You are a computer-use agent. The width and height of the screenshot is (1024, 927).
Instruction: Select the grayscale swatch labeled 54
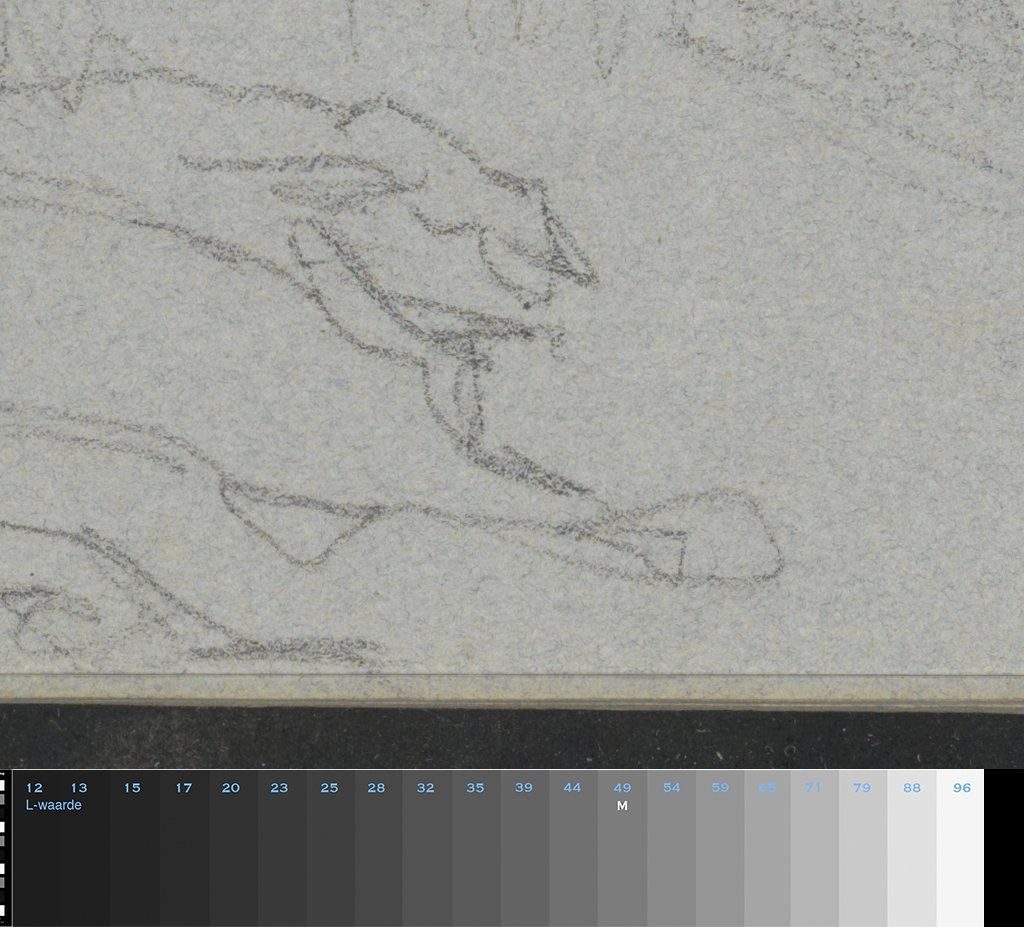tap(671, 850)
